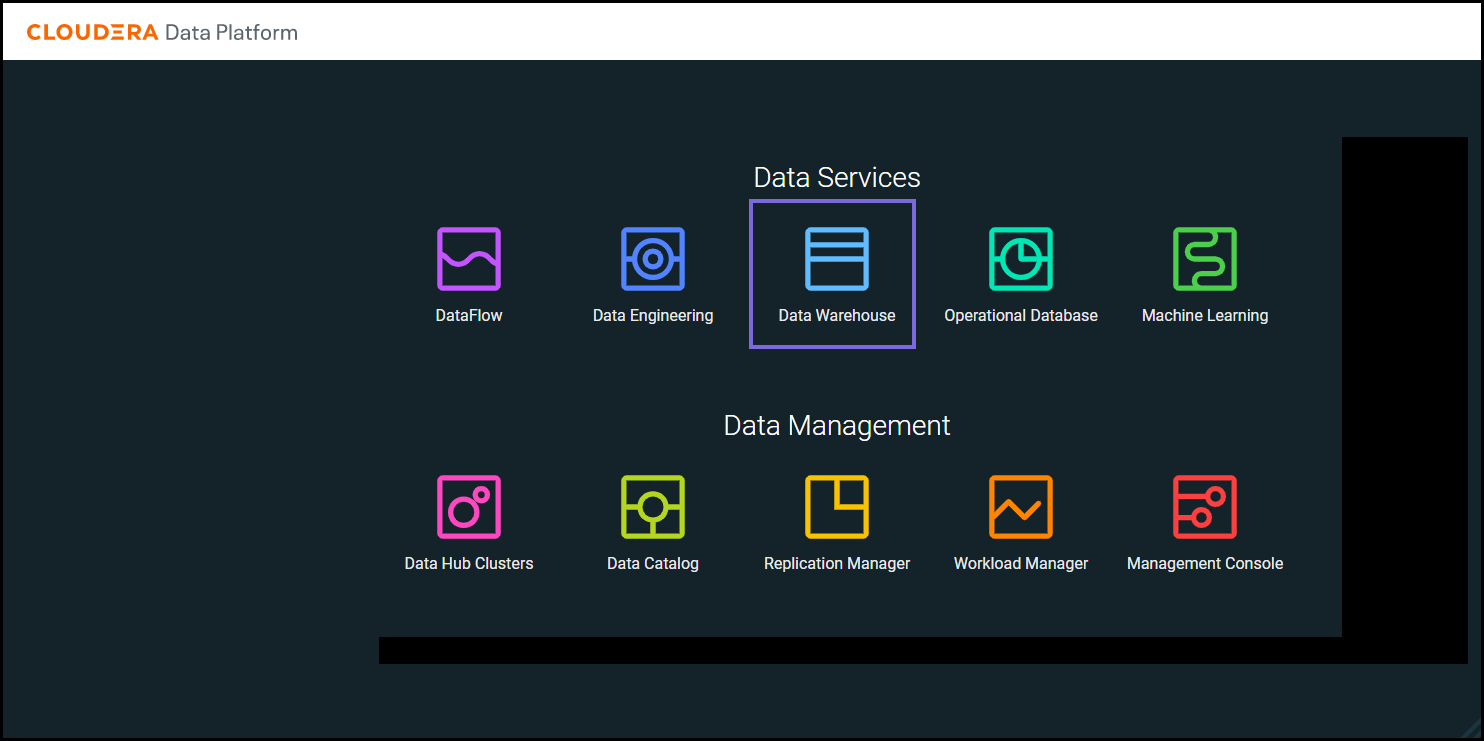Click the red Management Console icon
The image size is (1484, 741).
tap(1205, 507)
